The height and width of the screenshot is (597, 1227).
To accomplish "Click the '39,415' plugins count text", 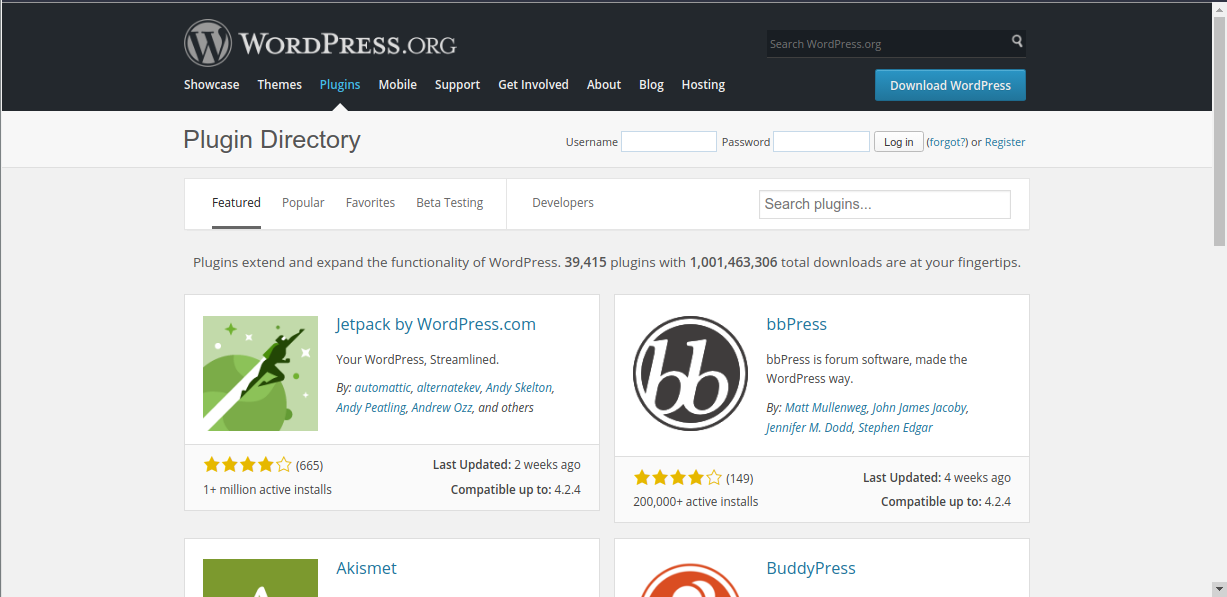I will pyautogui.click(x=586, y=263).
